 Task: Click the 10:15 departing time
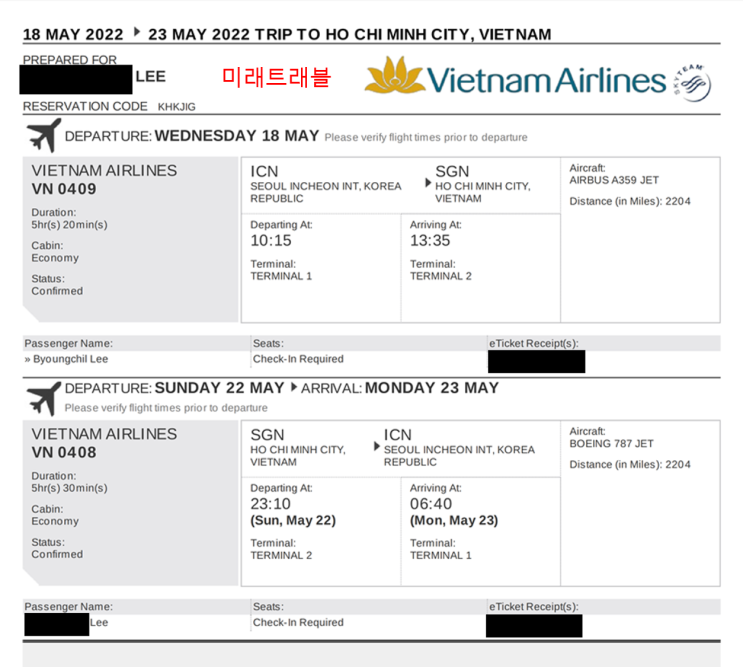click(270, 241)
